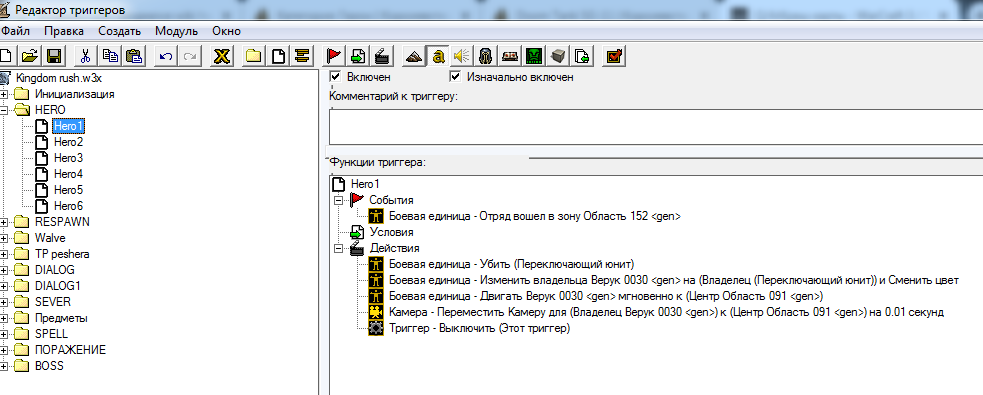Click the trigger comment text field
Image resolution: width=983 pixels, height=395 pixels.
656,127
